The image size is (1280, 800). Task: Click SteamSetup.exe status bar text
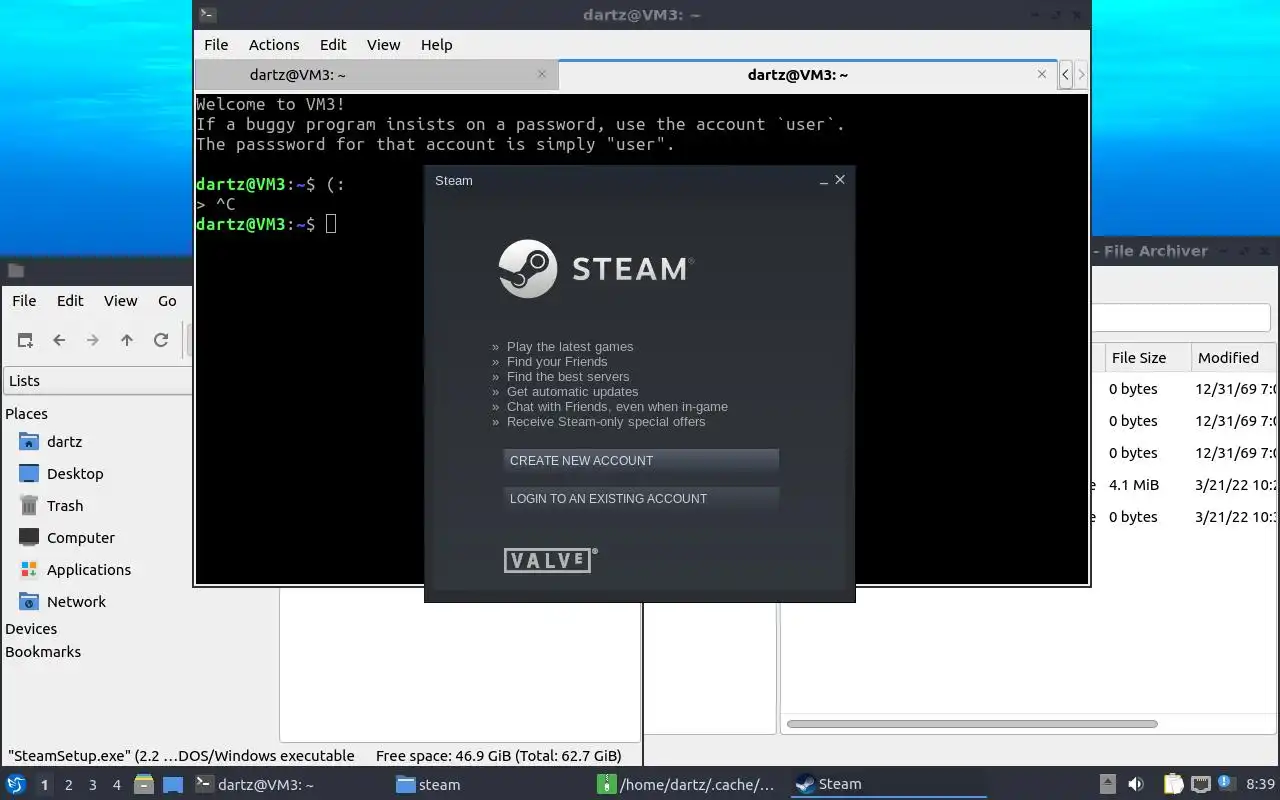pyautogui.click(x=181, y=756)
